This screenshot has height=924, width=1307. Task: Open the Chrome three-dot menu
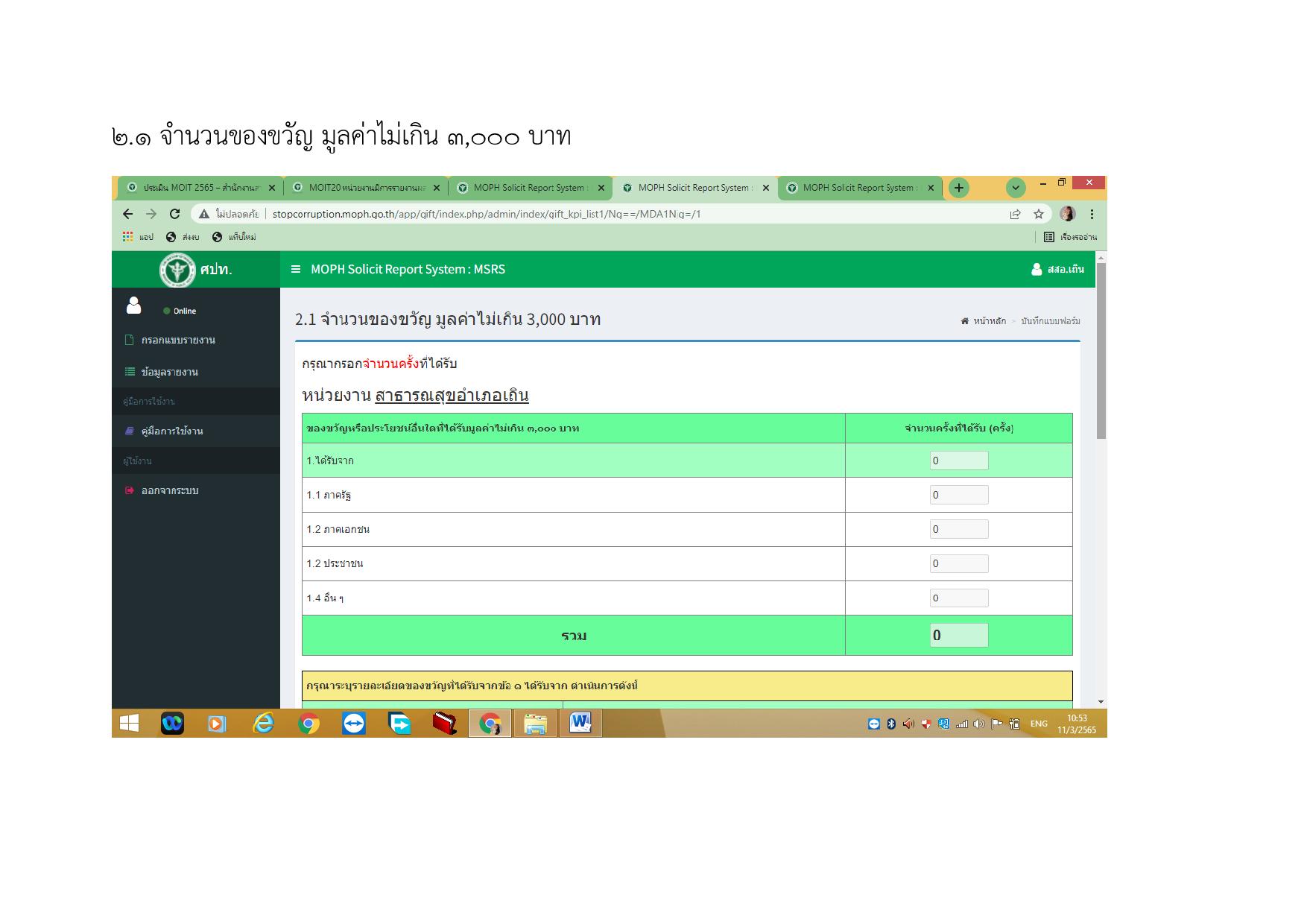click(1092, 215)
